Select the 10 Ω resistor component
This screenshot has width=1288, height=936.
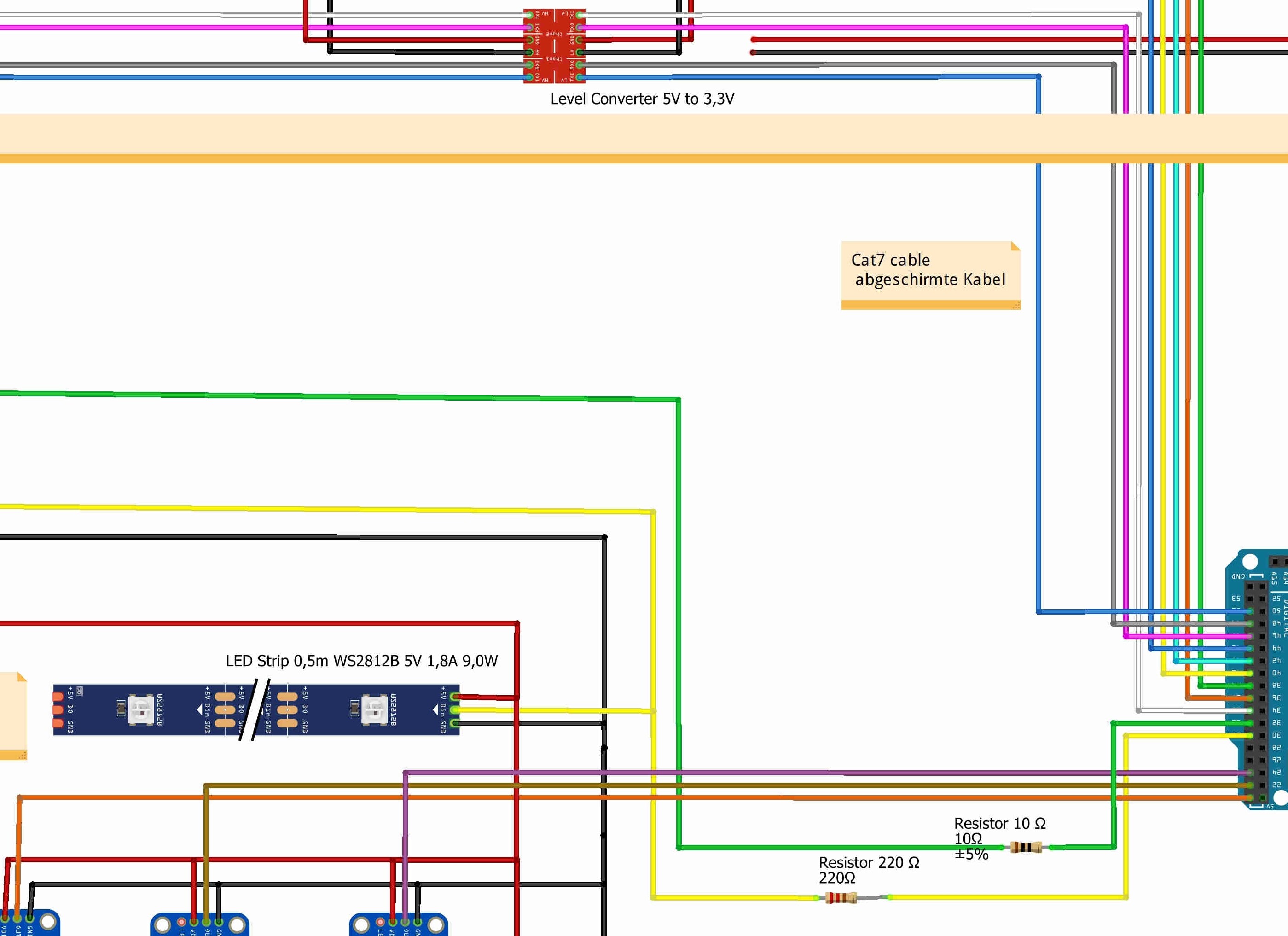click(x=1026, y=848)
